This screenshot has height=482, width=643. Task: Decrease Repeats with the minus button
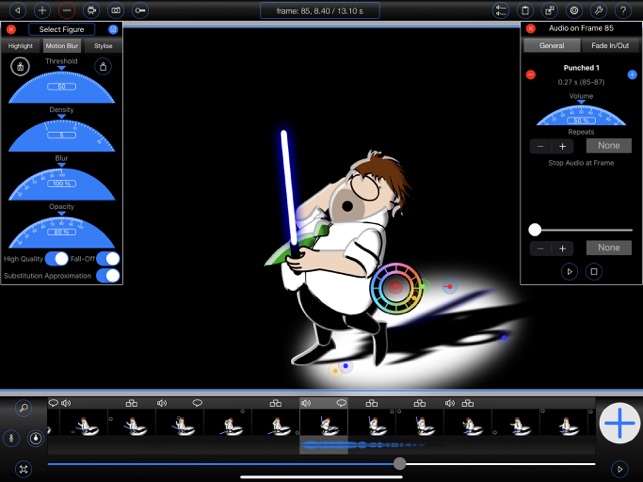(x=540, y=146)
